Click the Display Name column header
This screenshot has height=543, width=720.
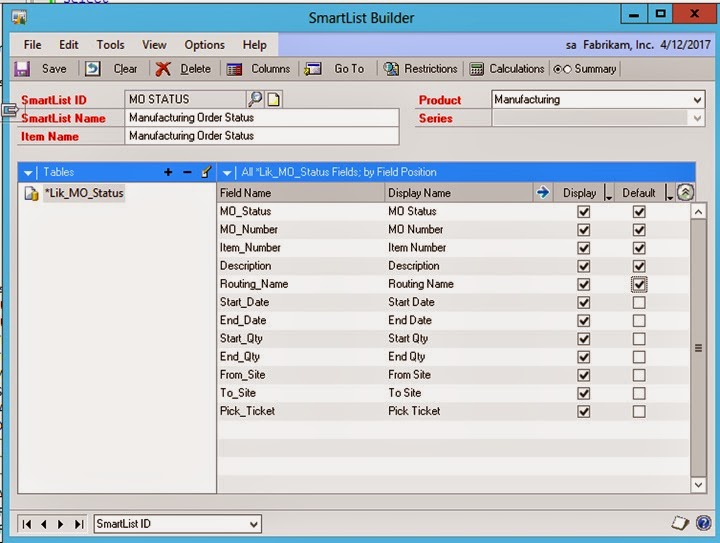459,193
